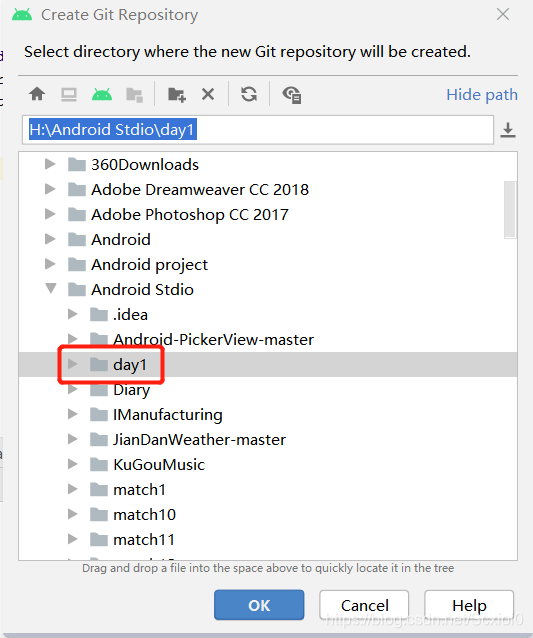Screen dimensions: 533x638
Task: Expand the JianDanWeather-master folder arrow
Action: point(72,439)
